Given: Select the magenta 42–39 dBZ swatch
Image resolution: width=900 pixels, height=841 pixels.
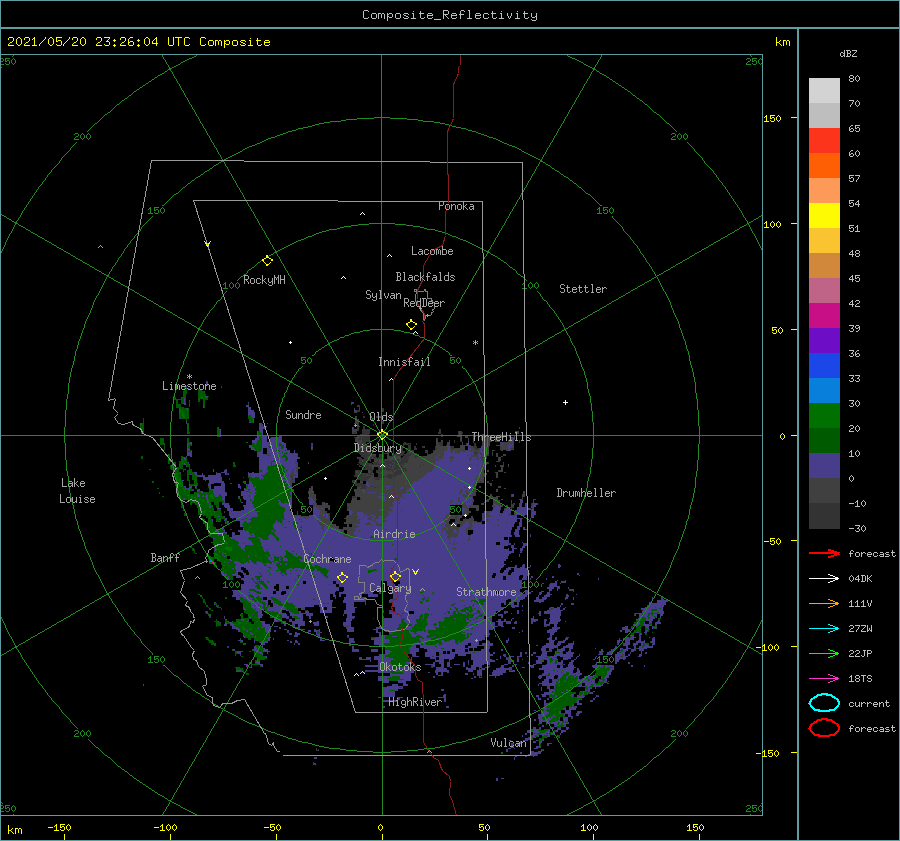Looking at the screenshot, I should coord(824,316).
